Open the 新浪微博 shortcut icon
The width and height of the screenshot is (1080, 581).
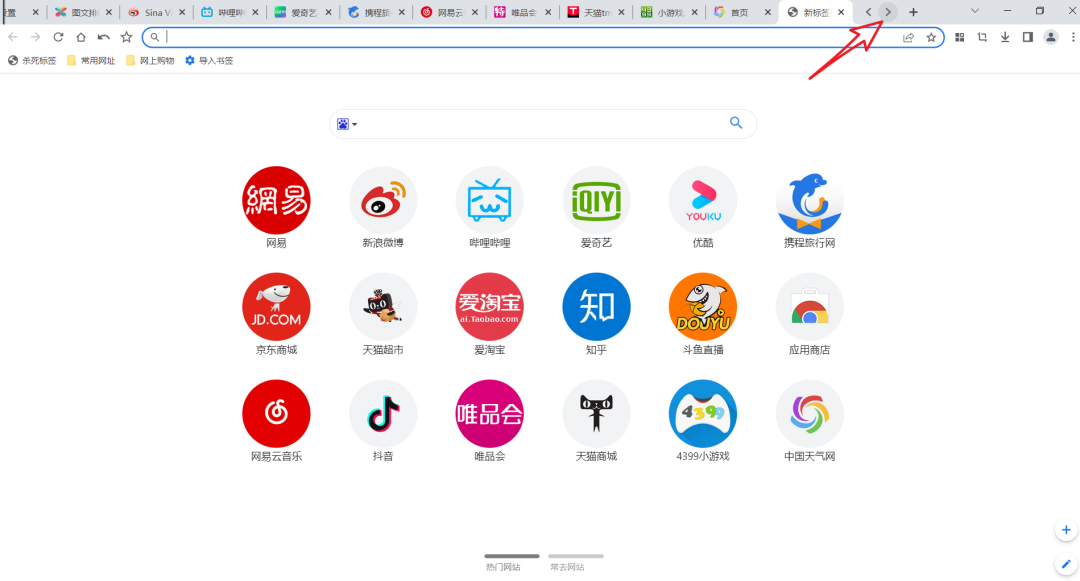(x=383, y=200)
